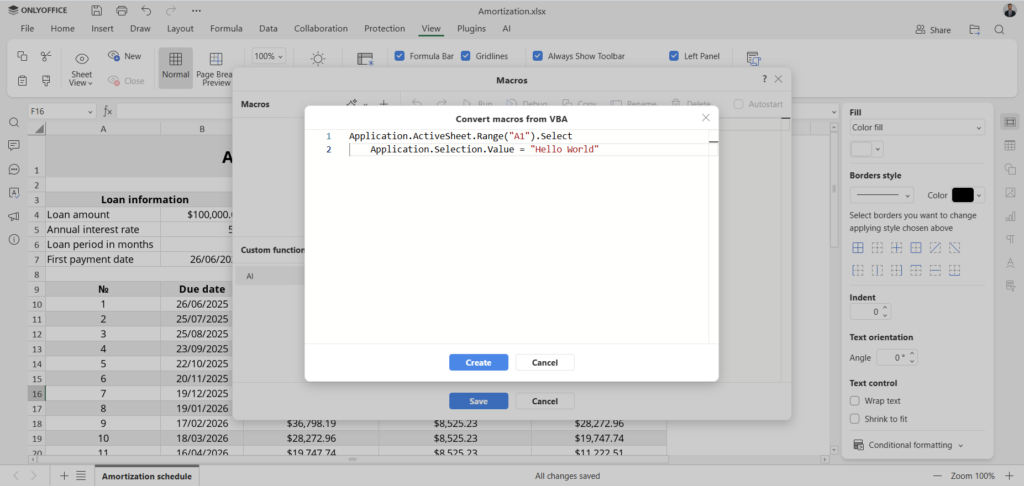Click Cancel in the Macros window

(x=545, y=401)
